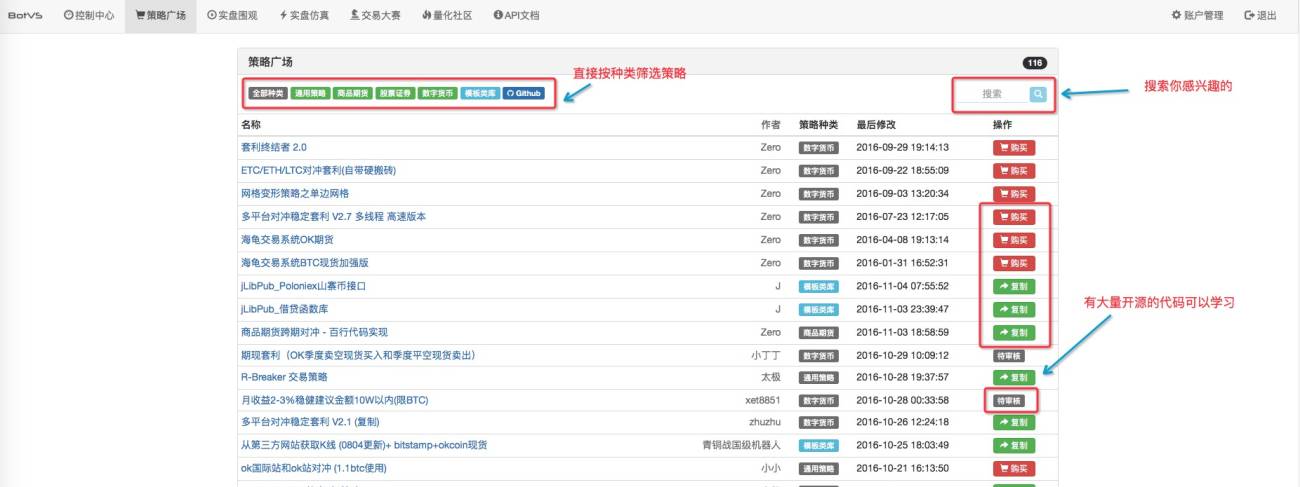Open 期现套利 strategy link
Image resolution: width=1300 pixels, height=487 pixels.
click(x=357, y=355)
